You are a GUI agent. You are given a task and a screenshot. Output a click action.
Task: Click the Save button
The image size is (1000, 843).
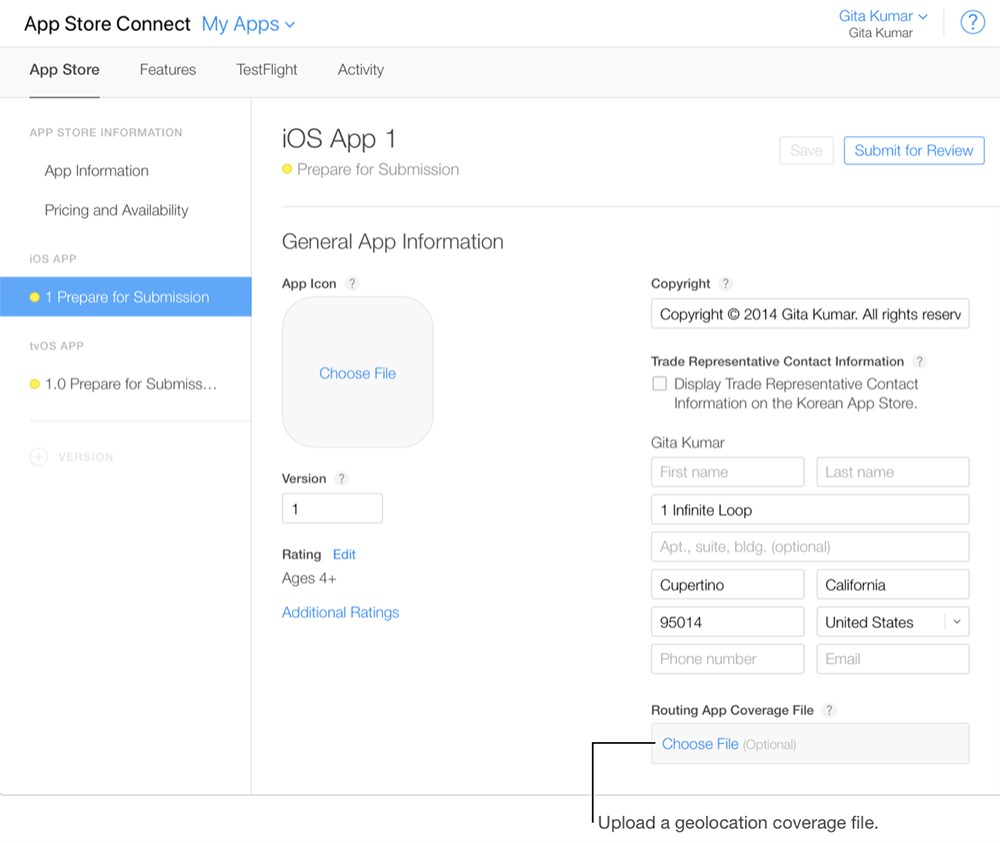point(806,150)
